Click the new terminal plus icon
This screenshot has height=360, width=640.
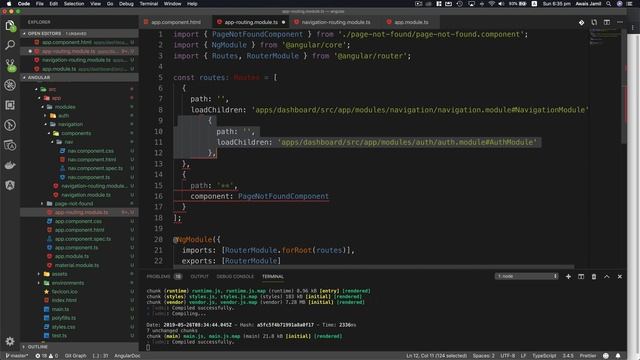pos(568,276)
